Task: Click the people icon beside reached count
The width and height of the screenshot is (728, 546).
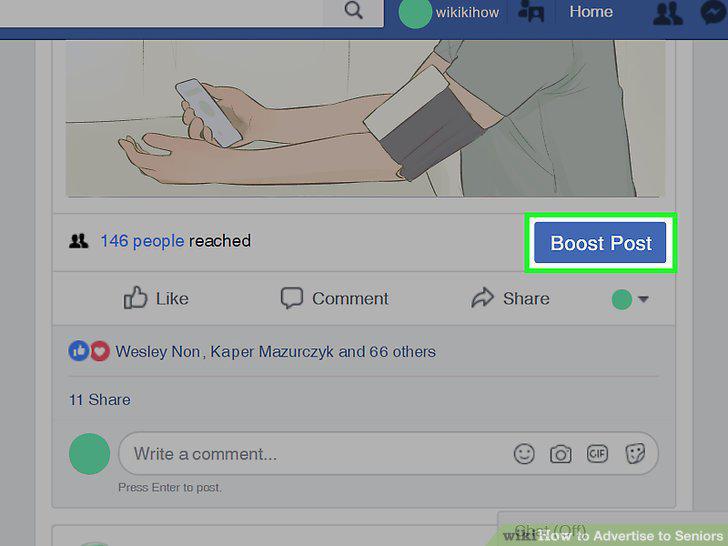Action: point(78,241)
